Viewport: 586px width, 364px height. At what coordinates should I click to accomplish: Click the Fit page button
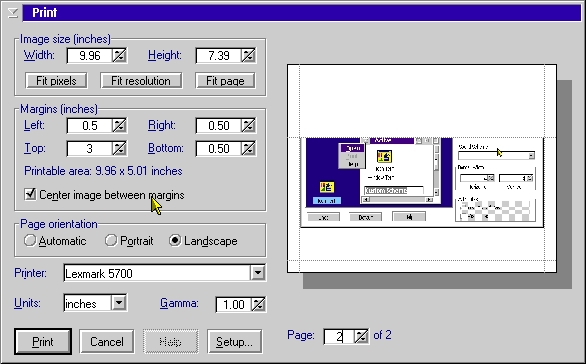point(225,81)
